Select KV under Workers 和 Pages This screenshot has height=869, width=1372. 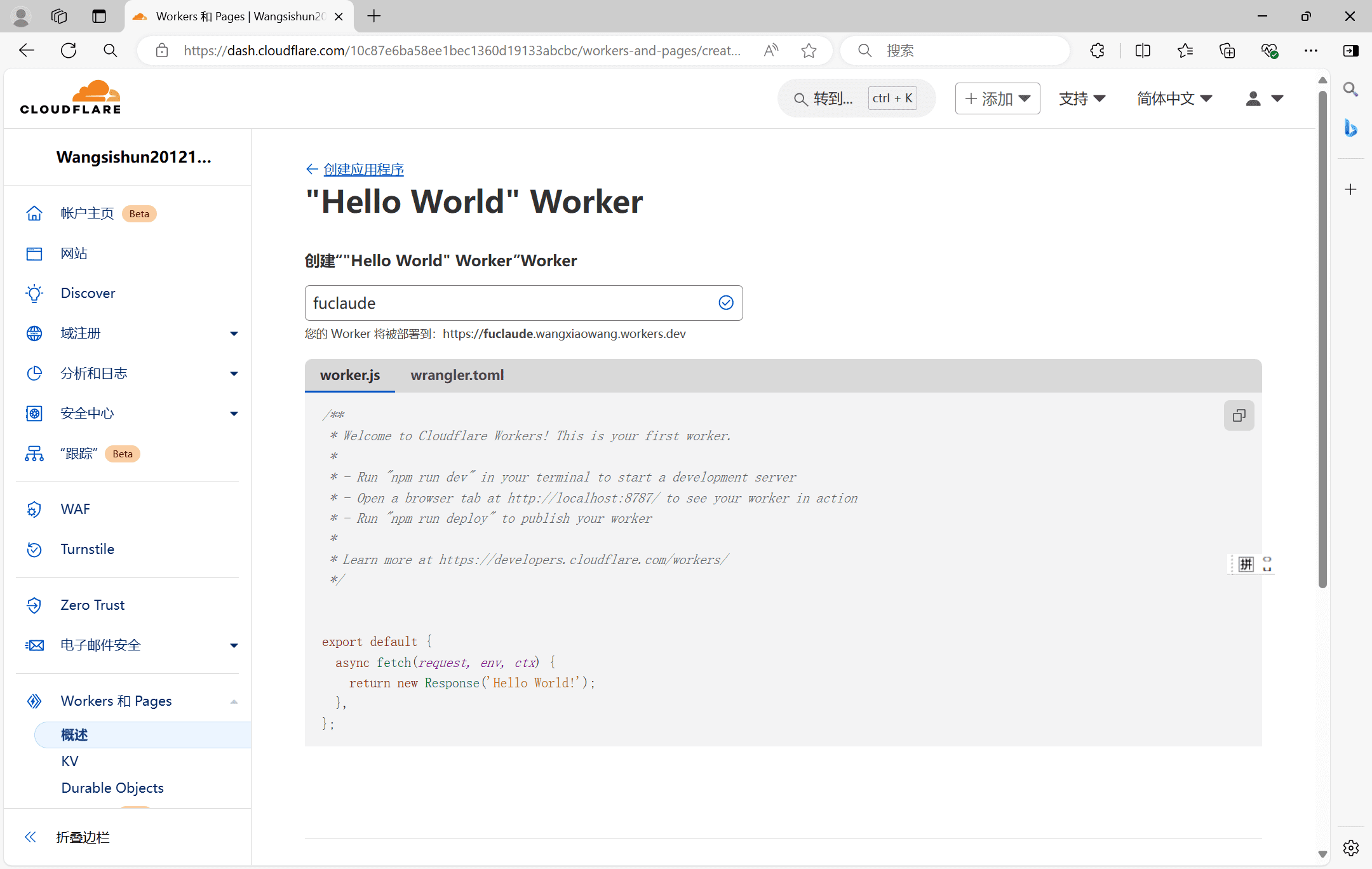point(70,762)
